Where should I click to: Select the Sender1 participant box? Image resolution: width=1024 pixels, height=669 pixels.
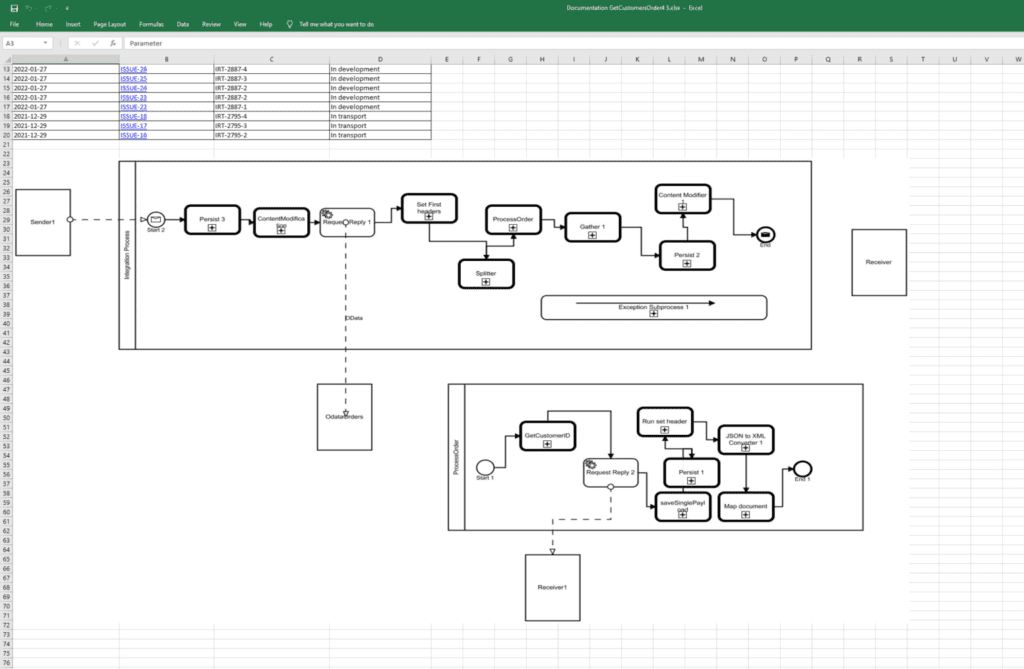[x=43, y=222]
